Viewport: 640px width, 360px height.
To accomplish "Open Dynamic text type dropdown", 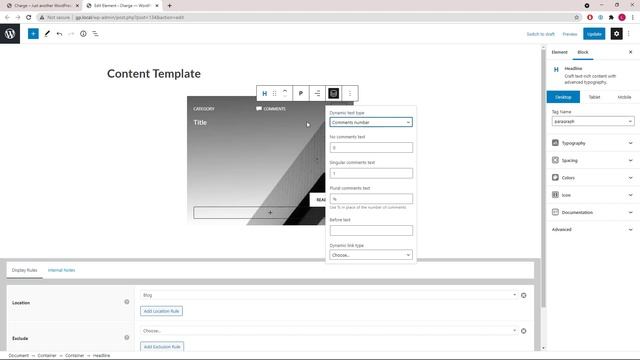I will click(371, 122).
